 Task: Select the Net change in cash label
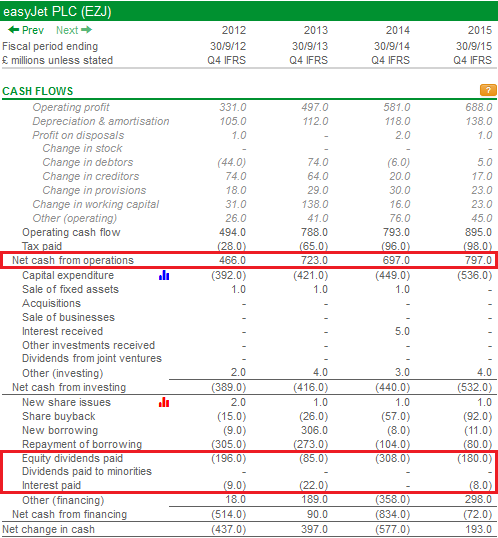(x=48, y=529)
